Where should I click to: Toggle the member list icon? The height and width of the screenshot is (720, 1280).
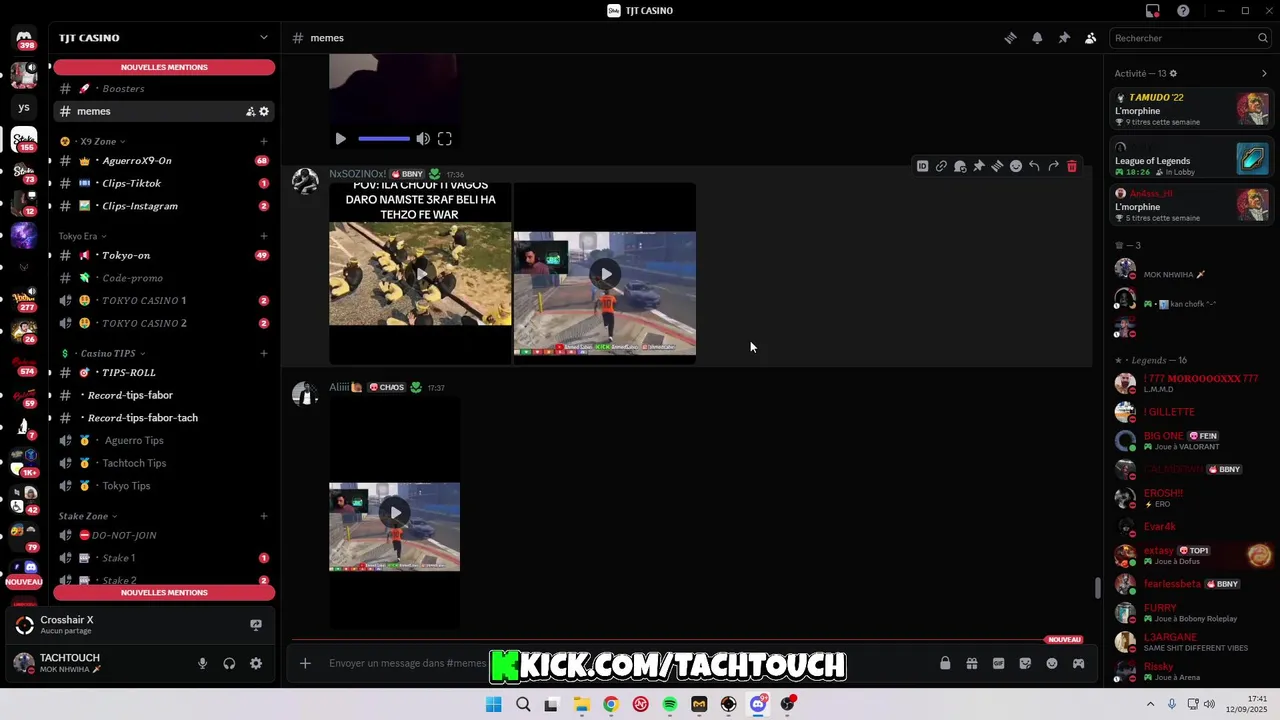[1090, 38]
